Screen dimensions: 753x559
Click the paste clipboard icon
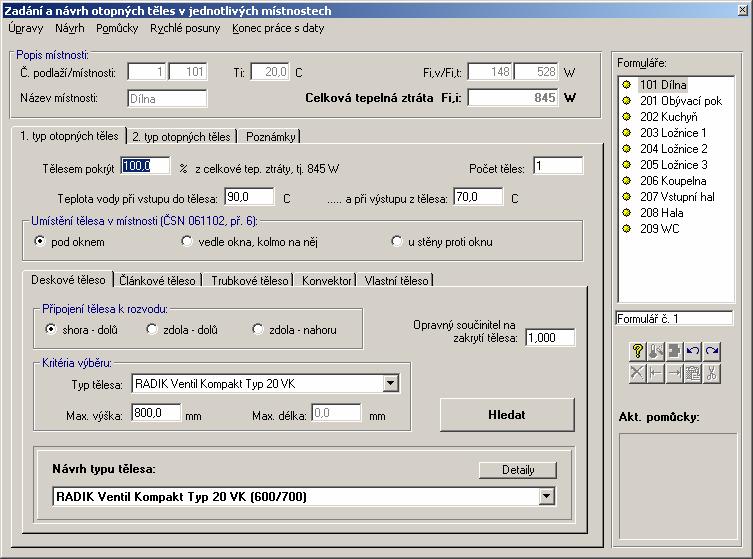point(693,373)
